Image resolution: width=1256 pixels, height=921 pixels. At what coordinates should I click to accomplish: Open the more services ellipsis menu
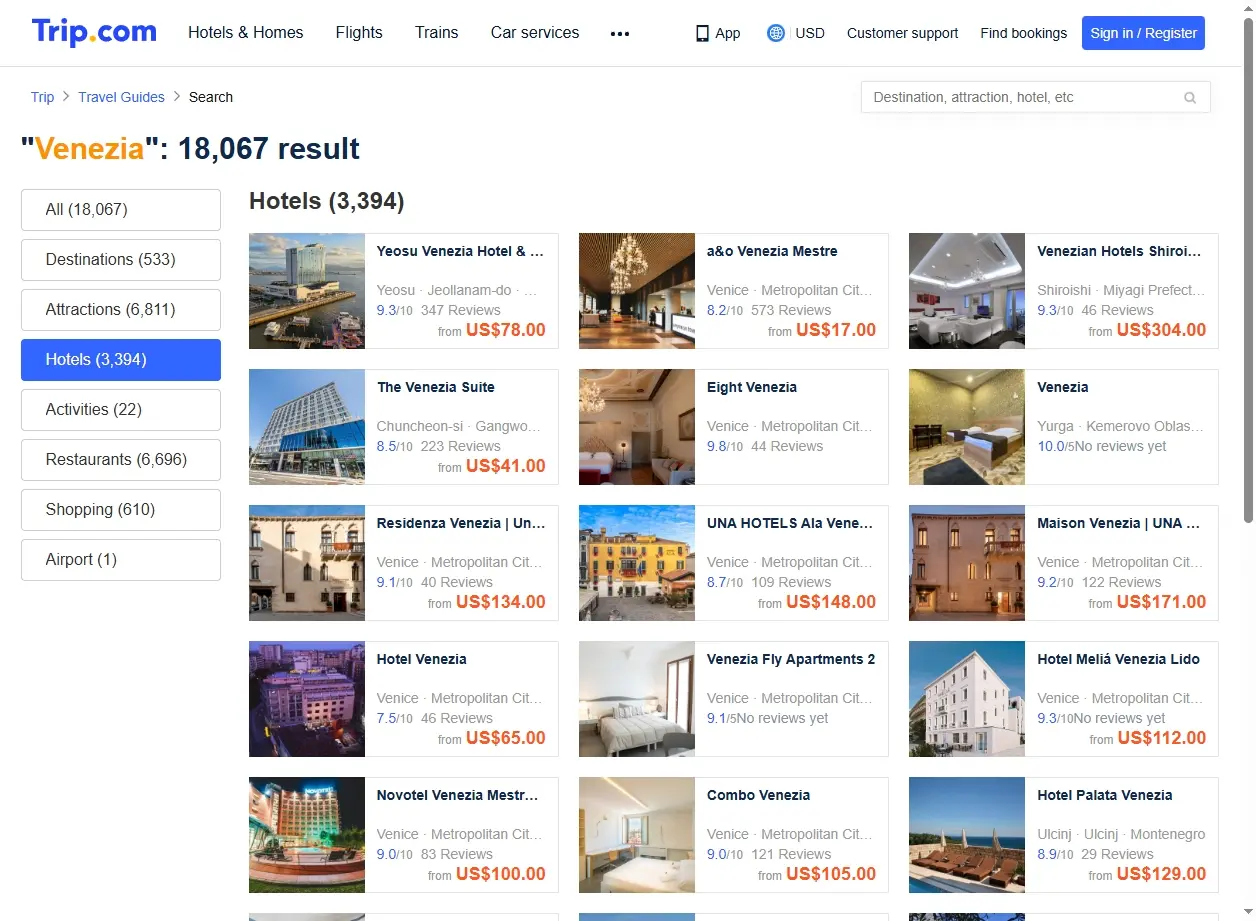click(x=620, y=33)
